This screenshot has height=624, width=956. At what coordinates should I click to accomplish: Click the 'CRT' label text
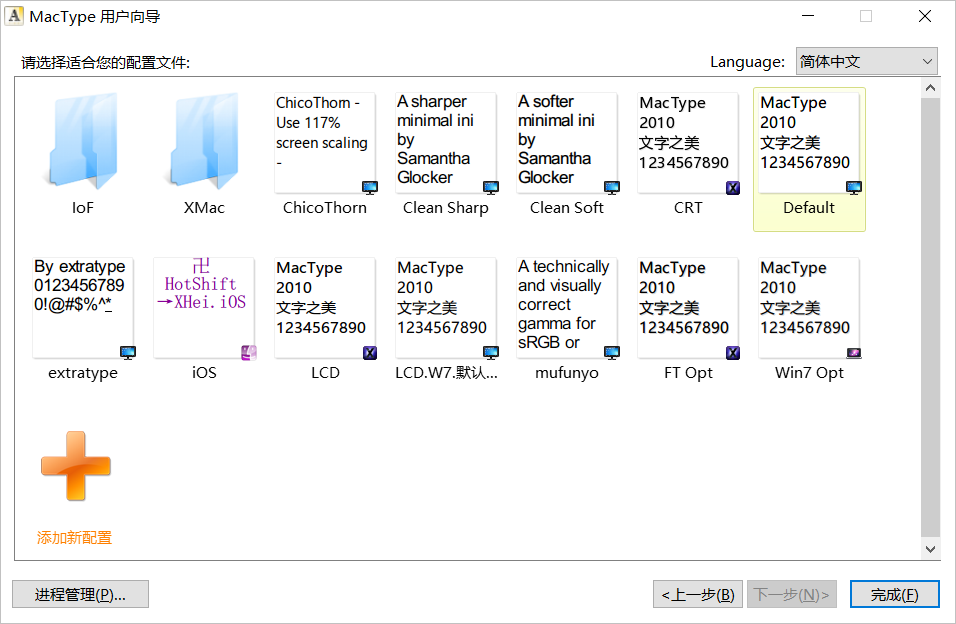[688, 208]
